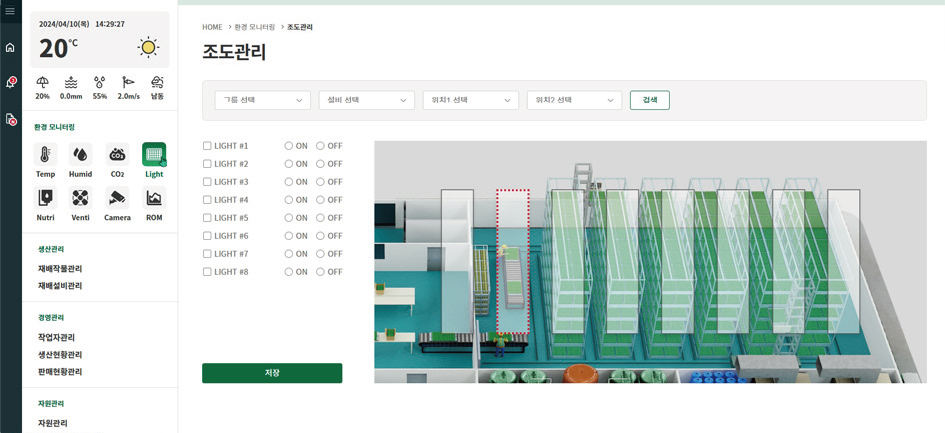
Task: Set LIGHT #3 to ON
Action: 289,182
